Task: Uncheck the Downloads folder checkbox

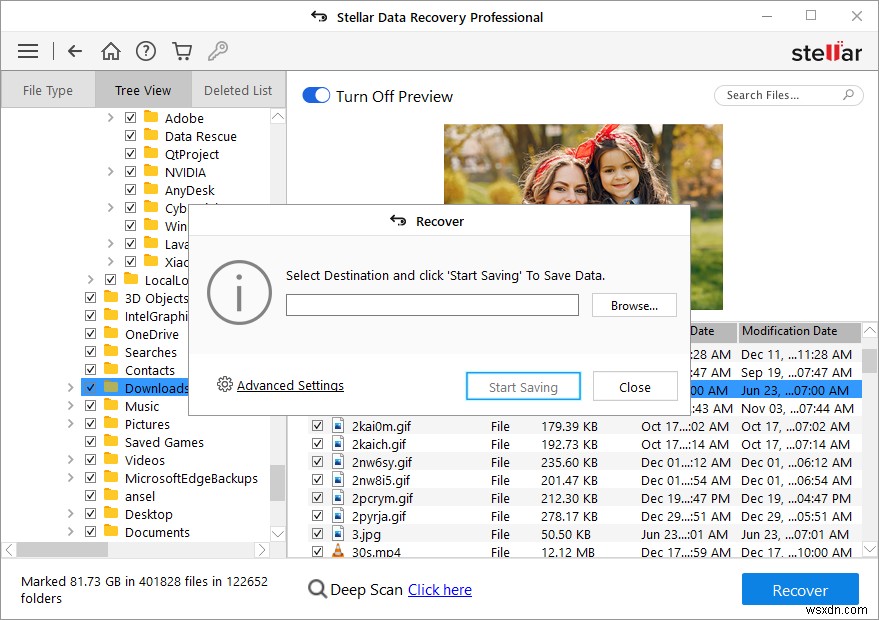Action: coord(90,388)
